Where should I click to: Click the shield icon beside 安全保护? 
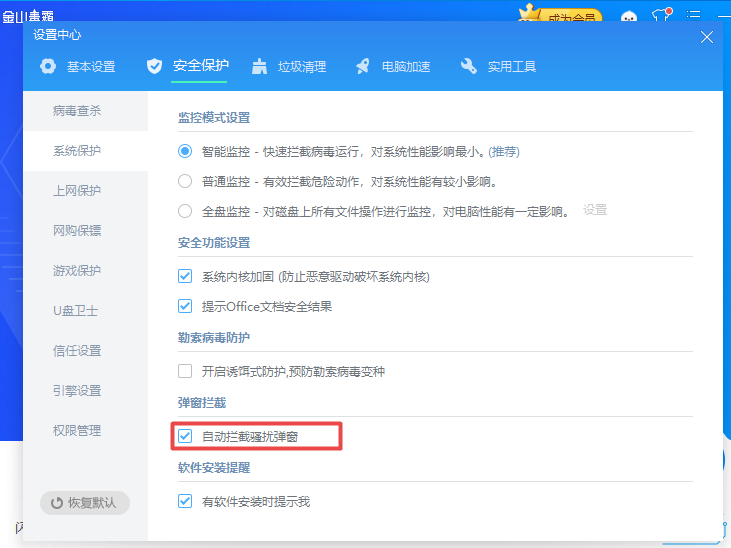[154, 66]
